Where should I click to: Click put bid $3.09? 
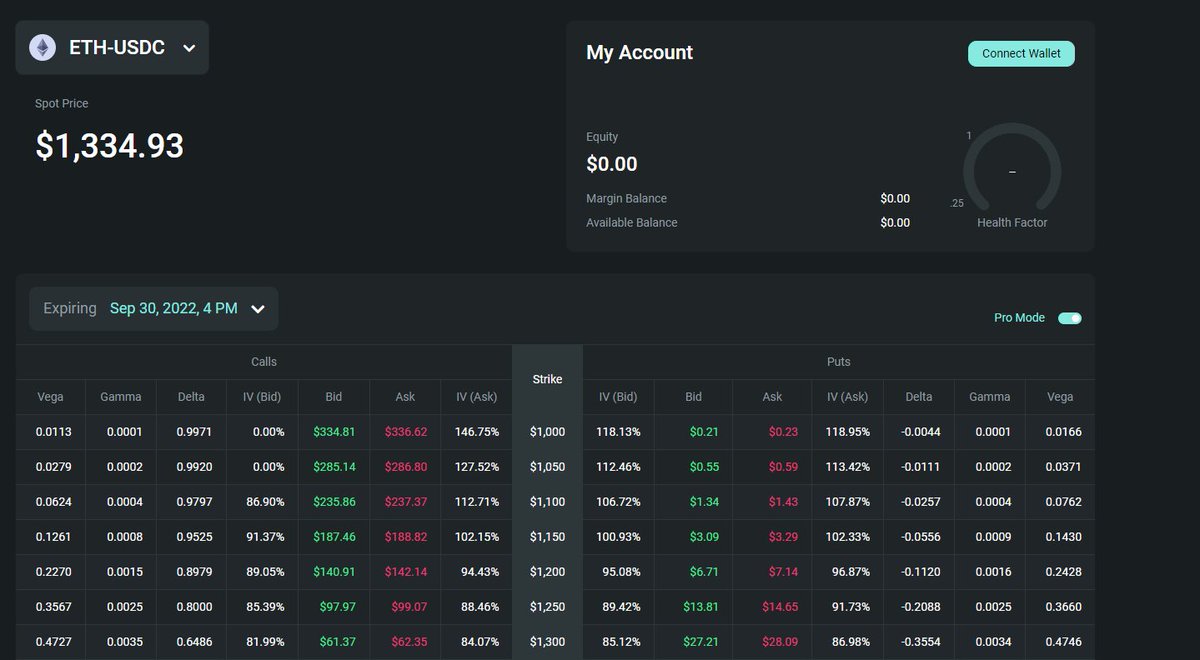pos(705,537)
